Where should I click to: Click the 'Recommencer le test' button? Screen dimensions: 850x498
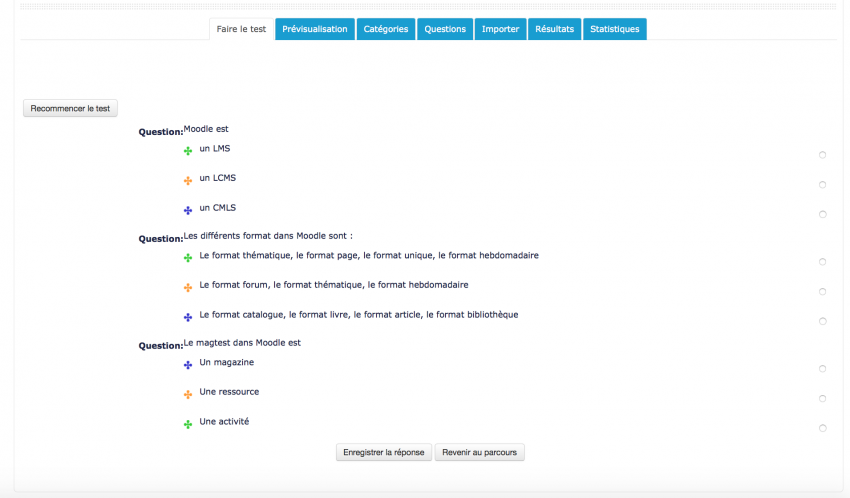pyautogui.click(x=70, y=108)
